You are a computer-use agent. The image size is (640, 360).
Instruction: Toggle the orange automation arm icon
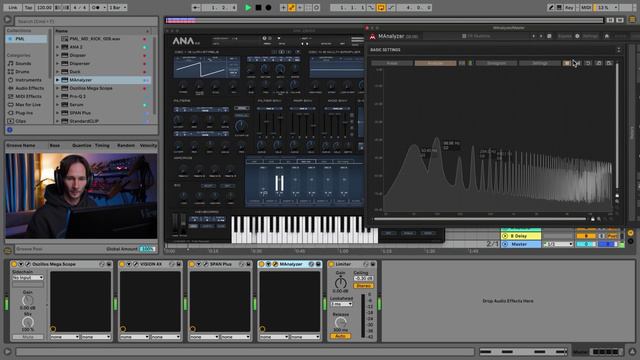pos(292,7)
